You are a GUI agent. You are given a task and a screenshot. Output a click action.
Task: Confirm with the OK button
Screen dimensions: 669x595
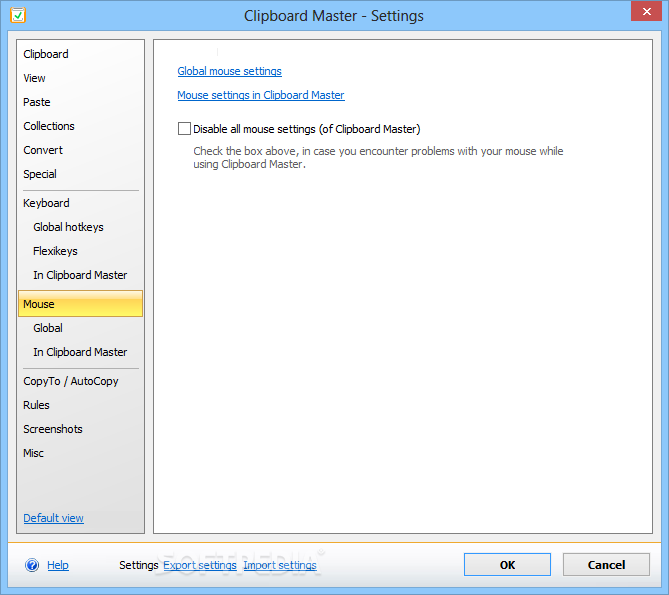507,565
